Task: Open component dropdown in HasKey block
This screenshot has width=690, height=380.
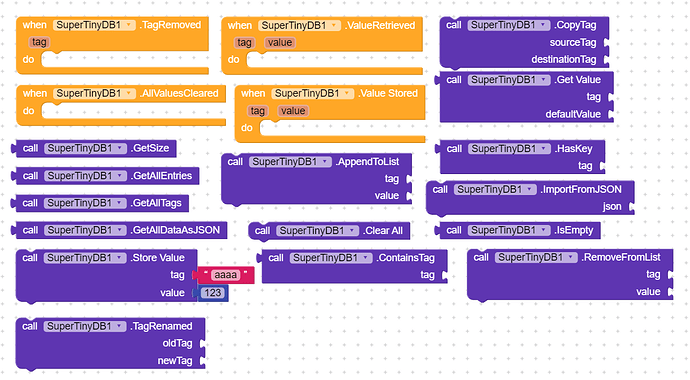Action: [x=510, y=149]
